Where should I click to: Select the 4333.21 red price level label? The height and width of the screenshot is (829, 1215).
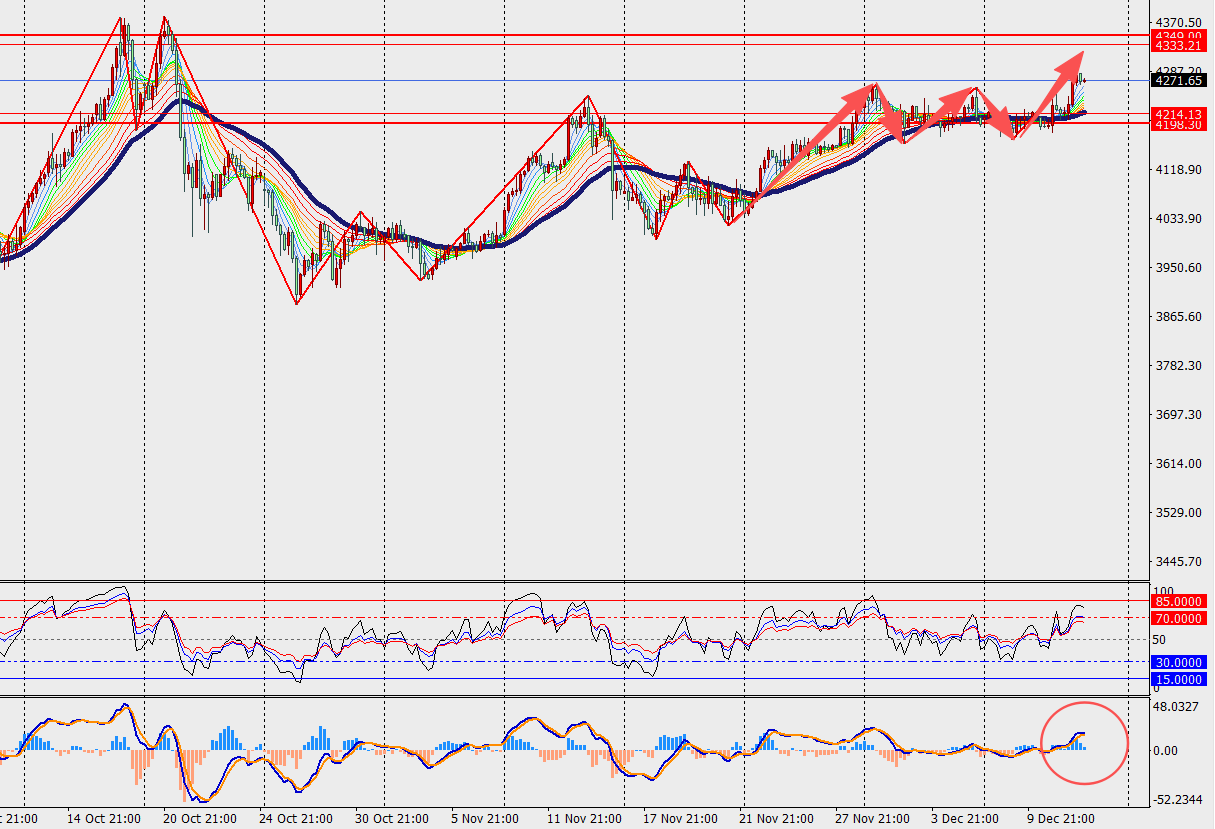1179,46
